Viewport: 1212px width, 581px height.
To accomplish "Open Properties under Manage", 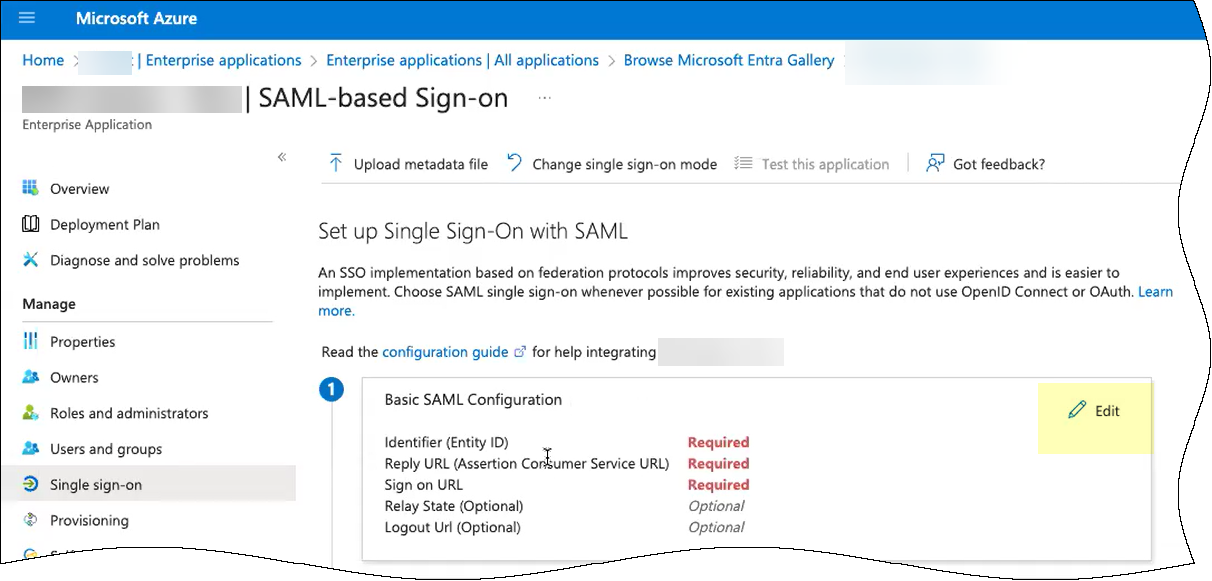I will [82, 342].
